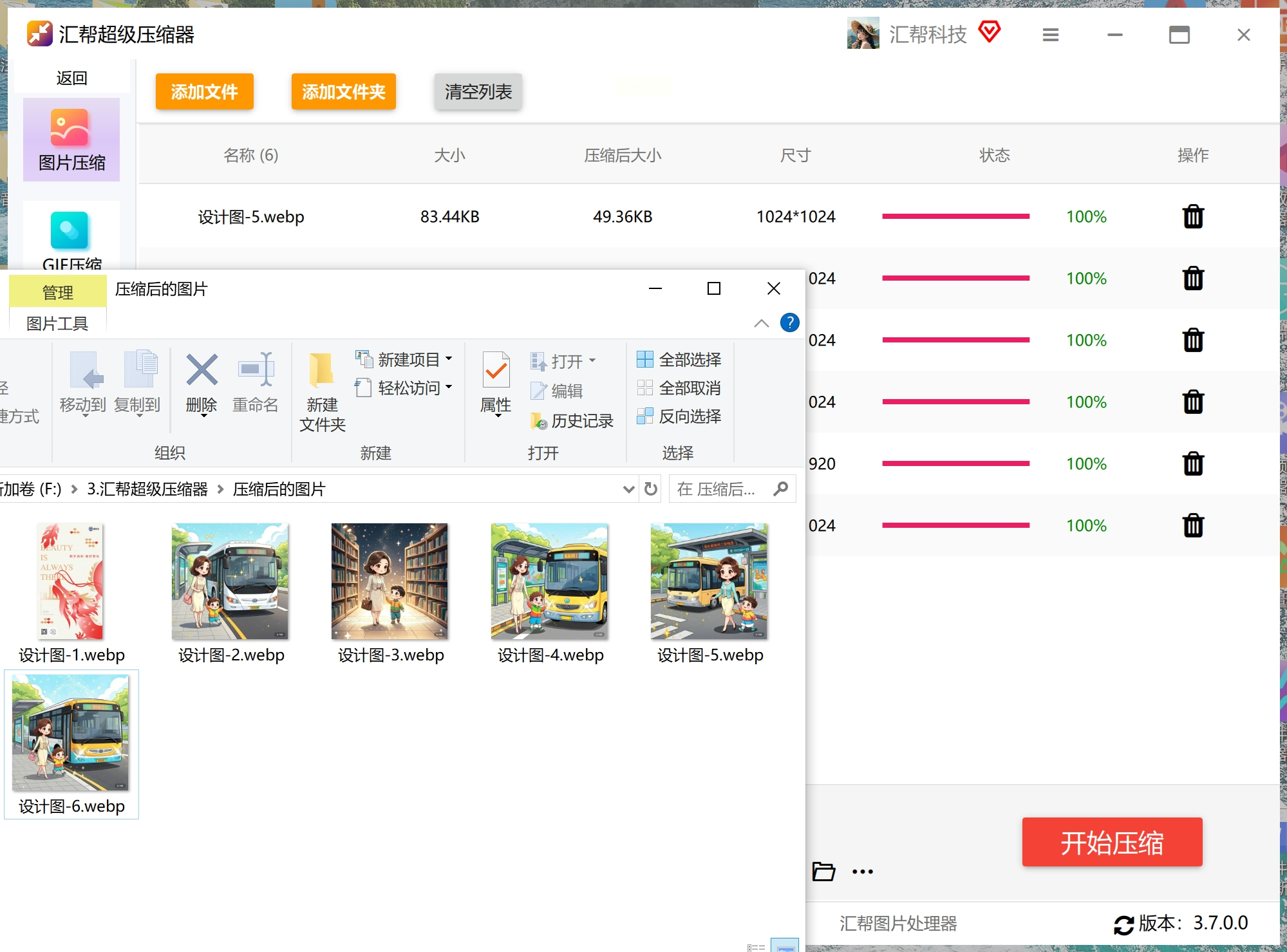Screen dimensions: 1287x952
Task: Open the hamburger menu icon
Action: (1050, 35)
